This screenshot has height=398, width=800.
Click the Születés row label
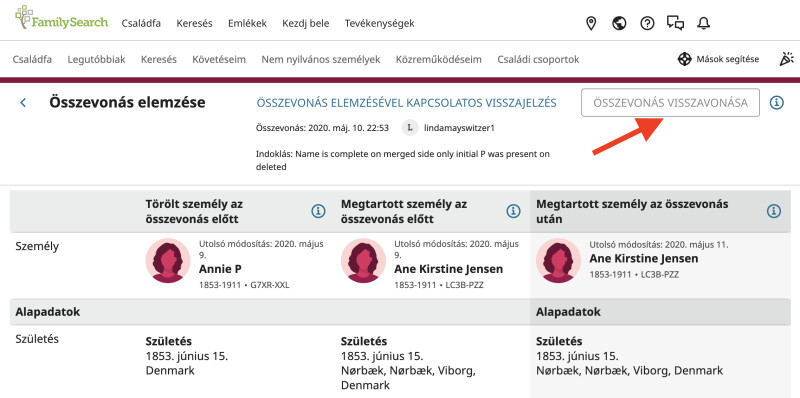click(37, 339)
